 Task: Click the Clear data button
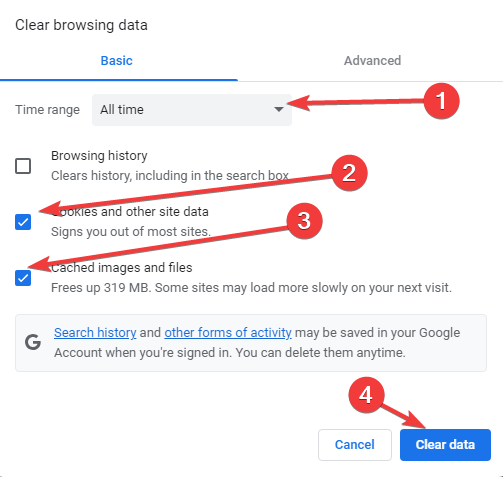coord(445,445)
